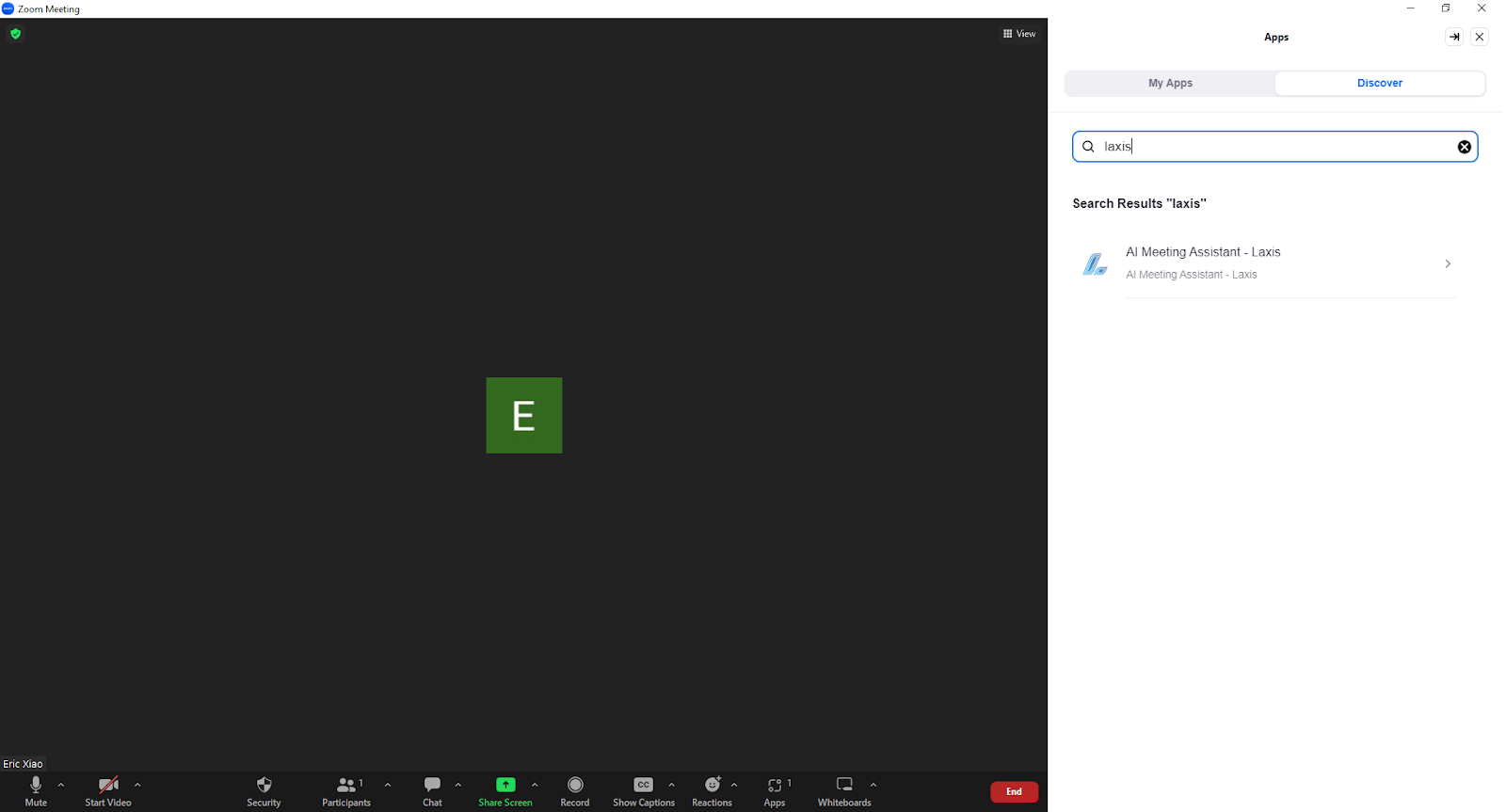Switch to the Discover tab
The height and width of the screenshot is (812, 1506).
[x=1380, y=83]
